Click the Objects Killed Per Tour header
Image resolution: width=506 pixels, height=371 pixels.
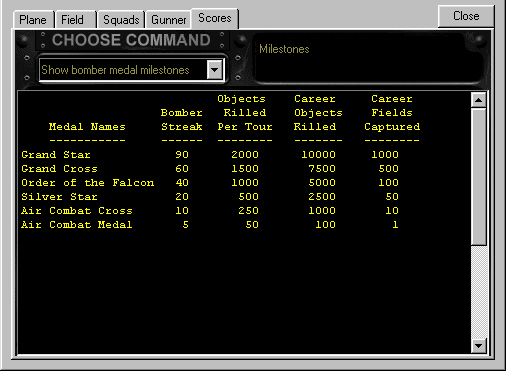click(x=245, y=113)
